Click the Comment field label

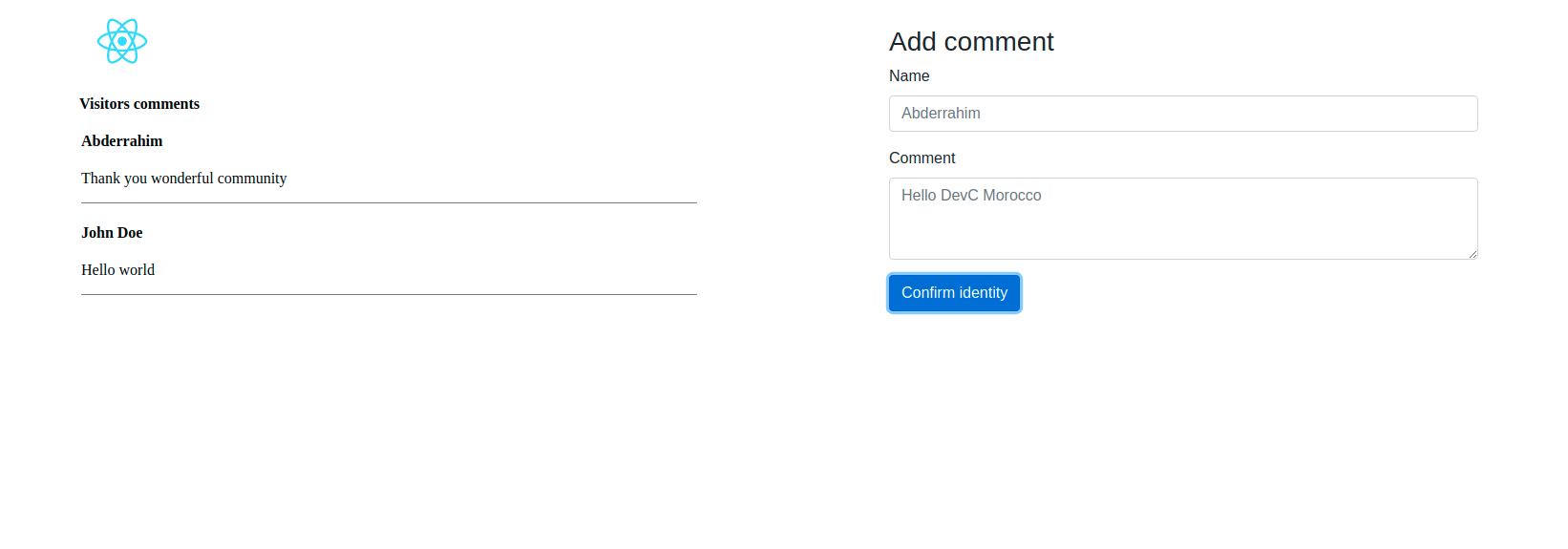tap(922, 158)
